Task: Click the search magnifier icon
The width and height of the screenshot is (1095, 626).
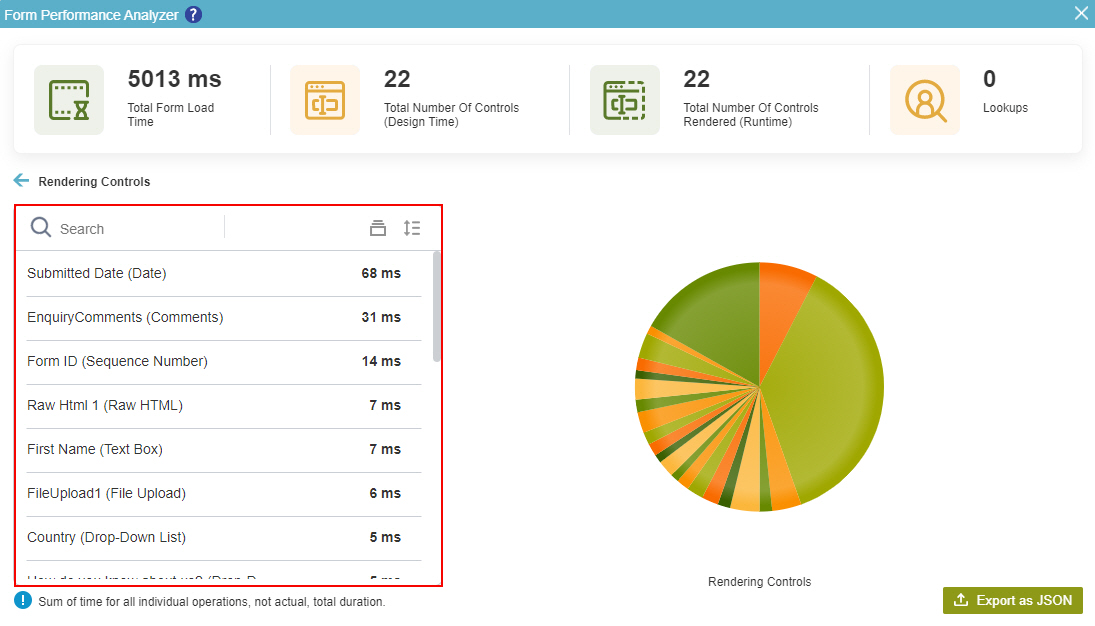Action: [41, 227]
